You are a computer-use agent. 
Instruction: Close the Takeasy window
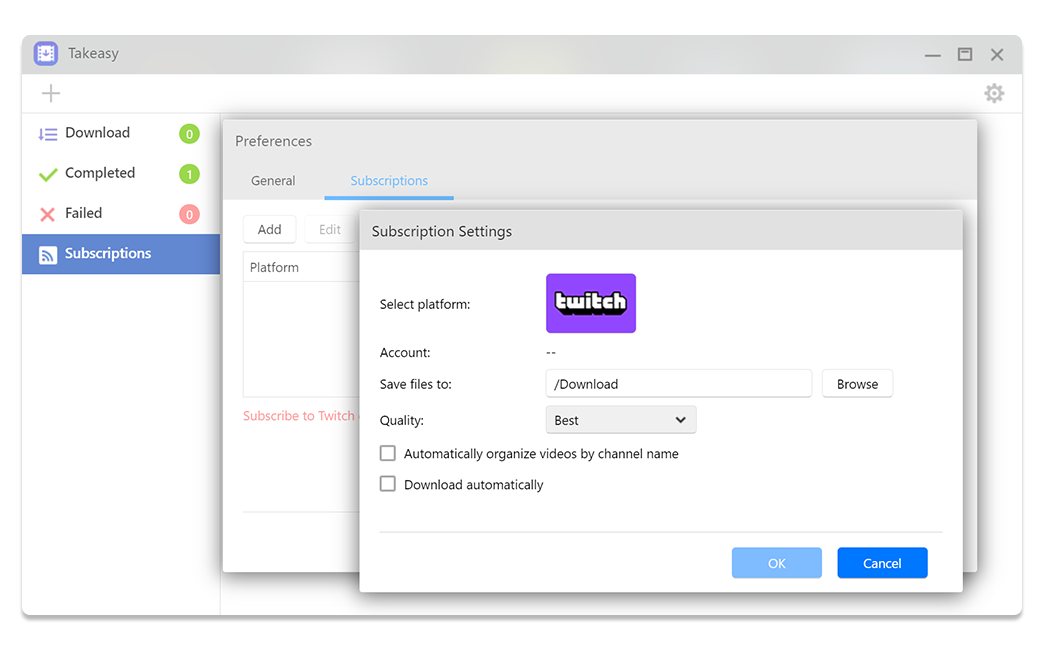point(997,55)
